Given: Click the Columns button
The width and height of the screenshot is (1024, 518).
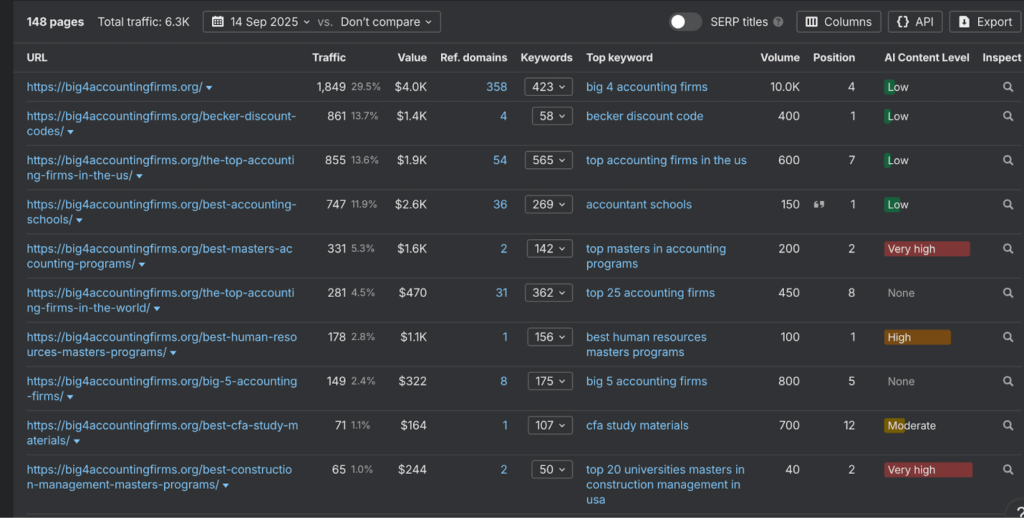Looking at the screenshot, I should pos(838,22).
